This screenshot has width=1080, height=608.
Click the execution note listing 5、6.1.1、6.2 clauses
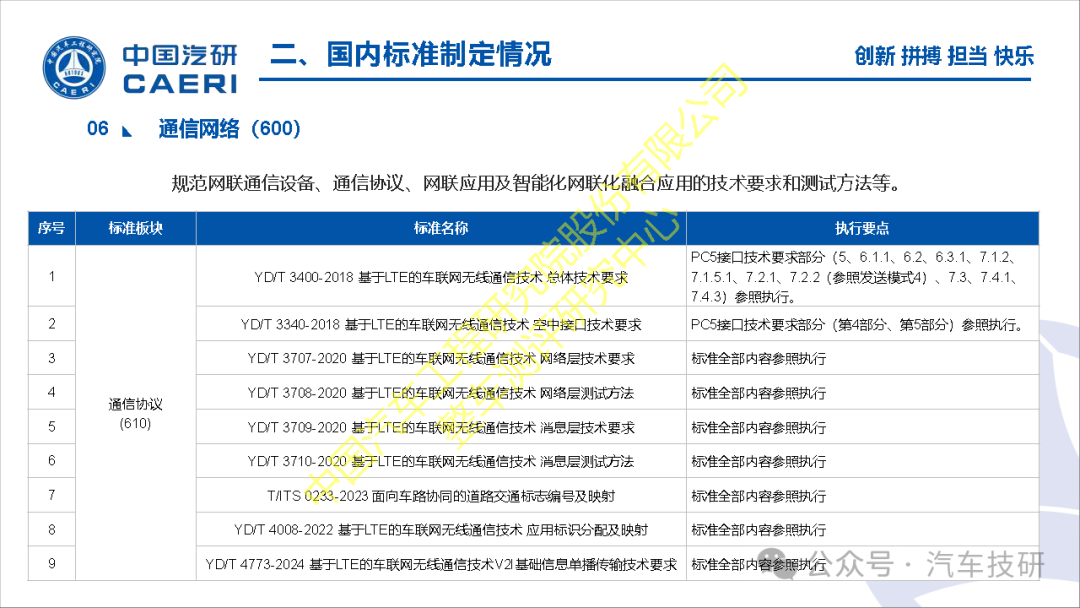pos(855,277)
